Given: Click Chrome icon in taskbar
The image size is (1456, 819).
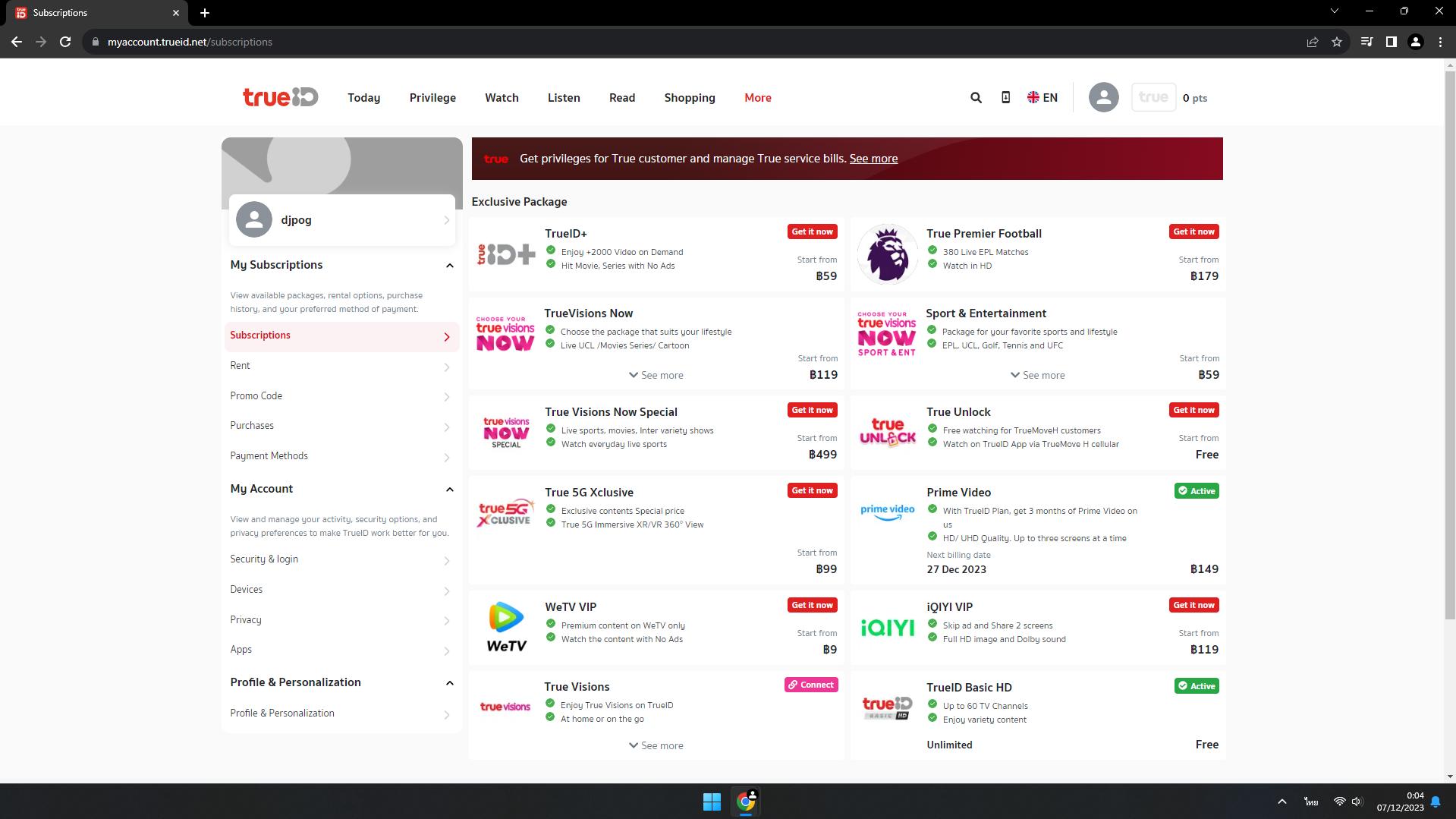Looking at the screenshot, I should pos(746,802).
